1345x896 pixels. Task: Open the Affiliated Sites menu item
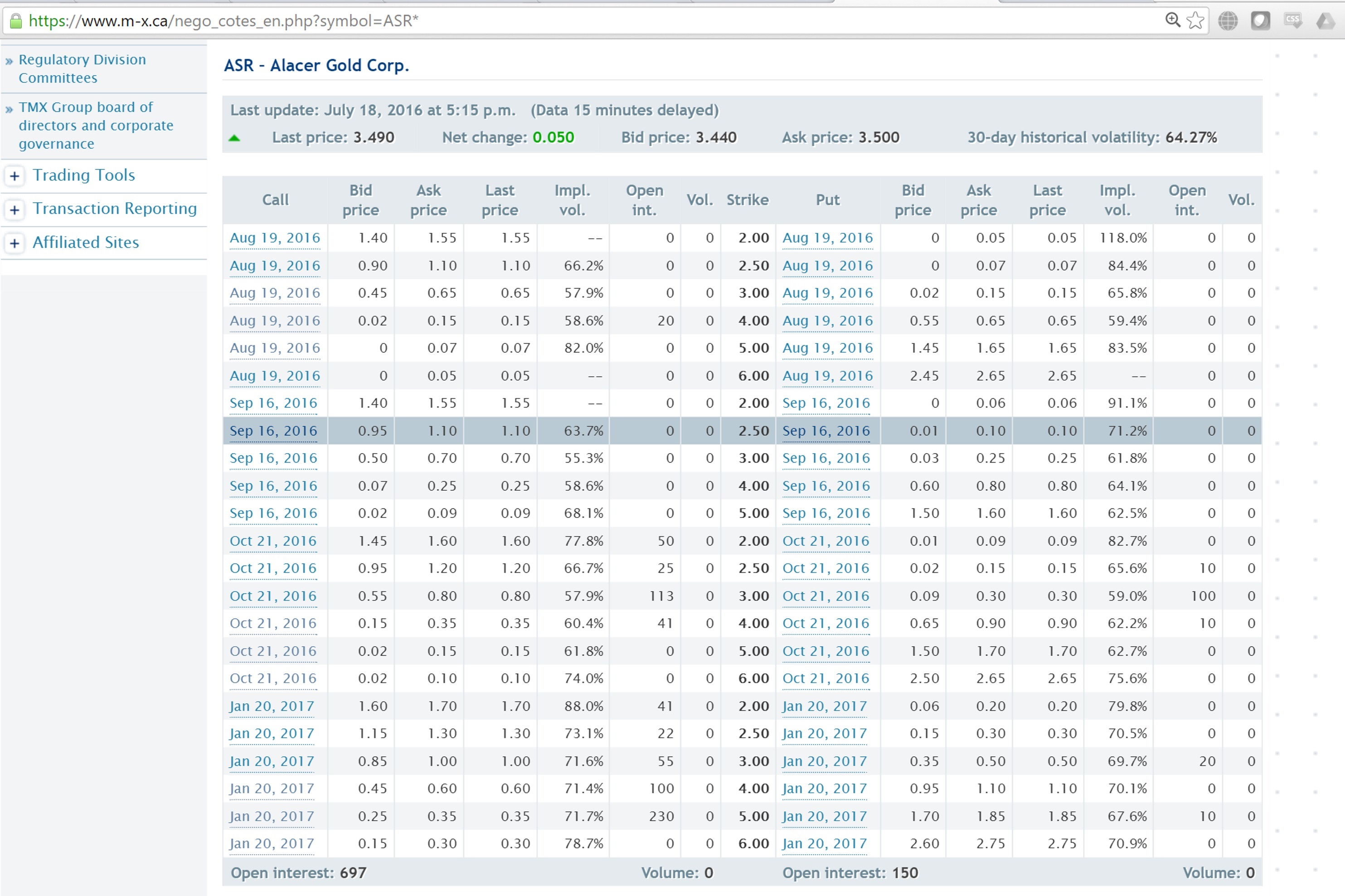[x=85, y=242]
